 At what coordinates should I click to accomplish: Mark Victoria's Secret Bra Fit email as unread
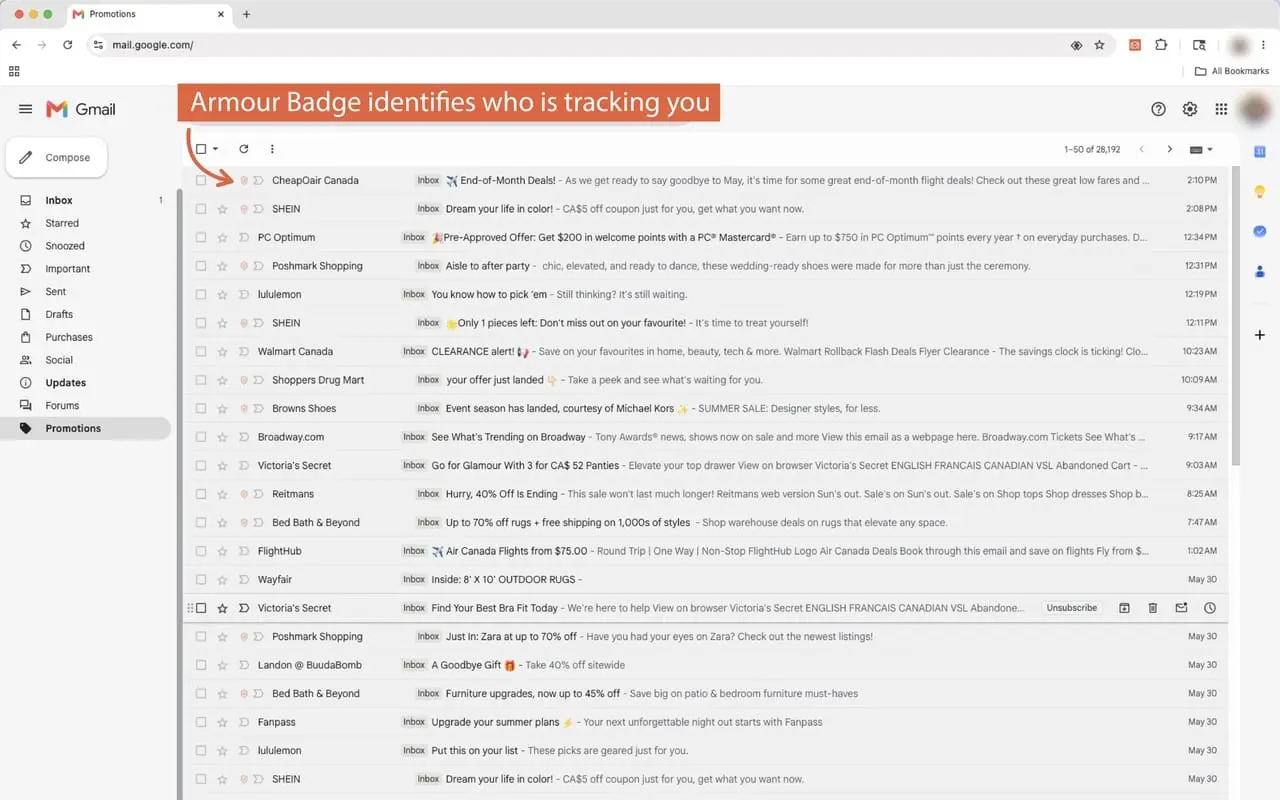[1181, 608]
